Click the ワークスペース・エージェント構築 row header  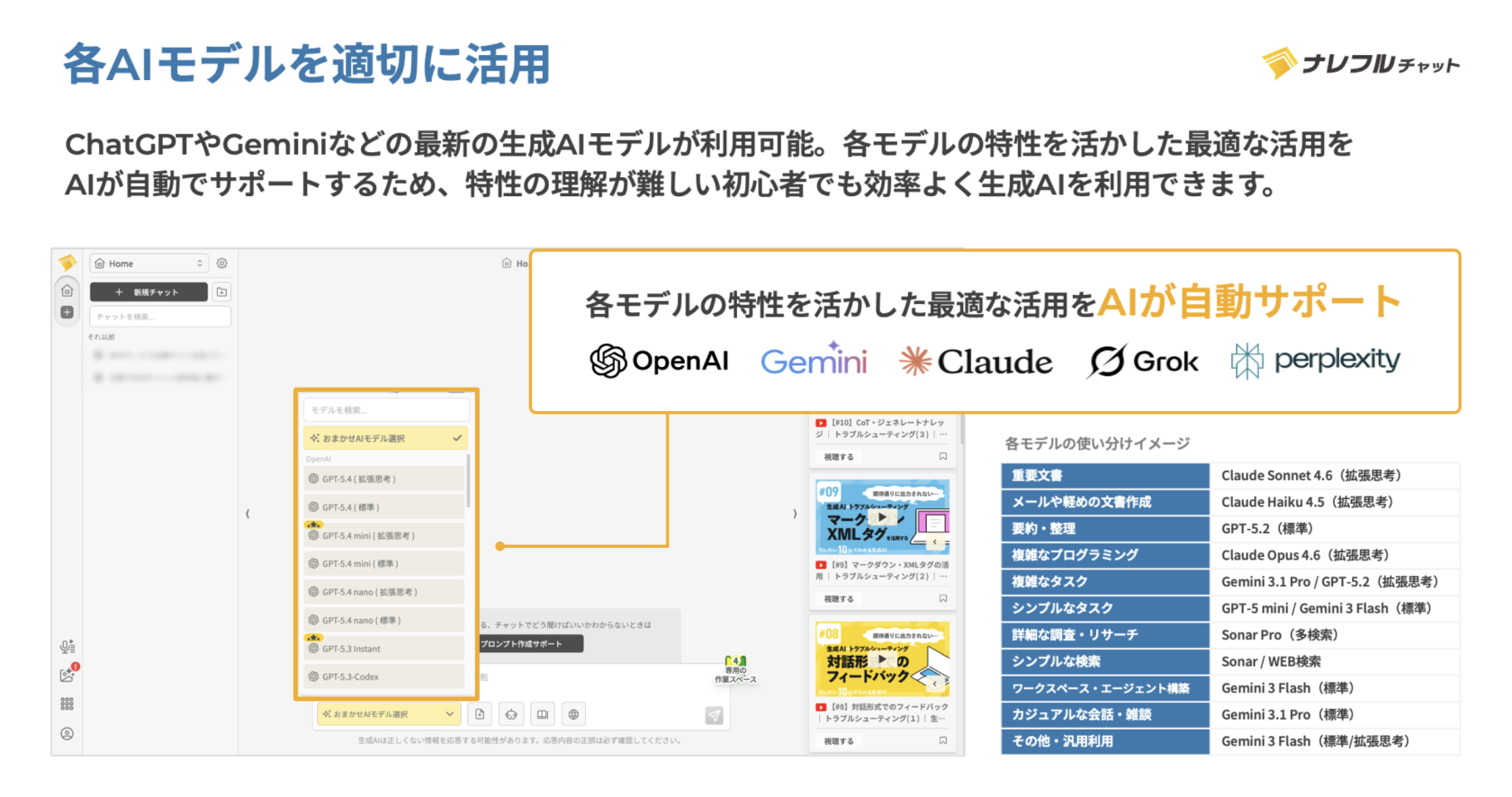1105,688
